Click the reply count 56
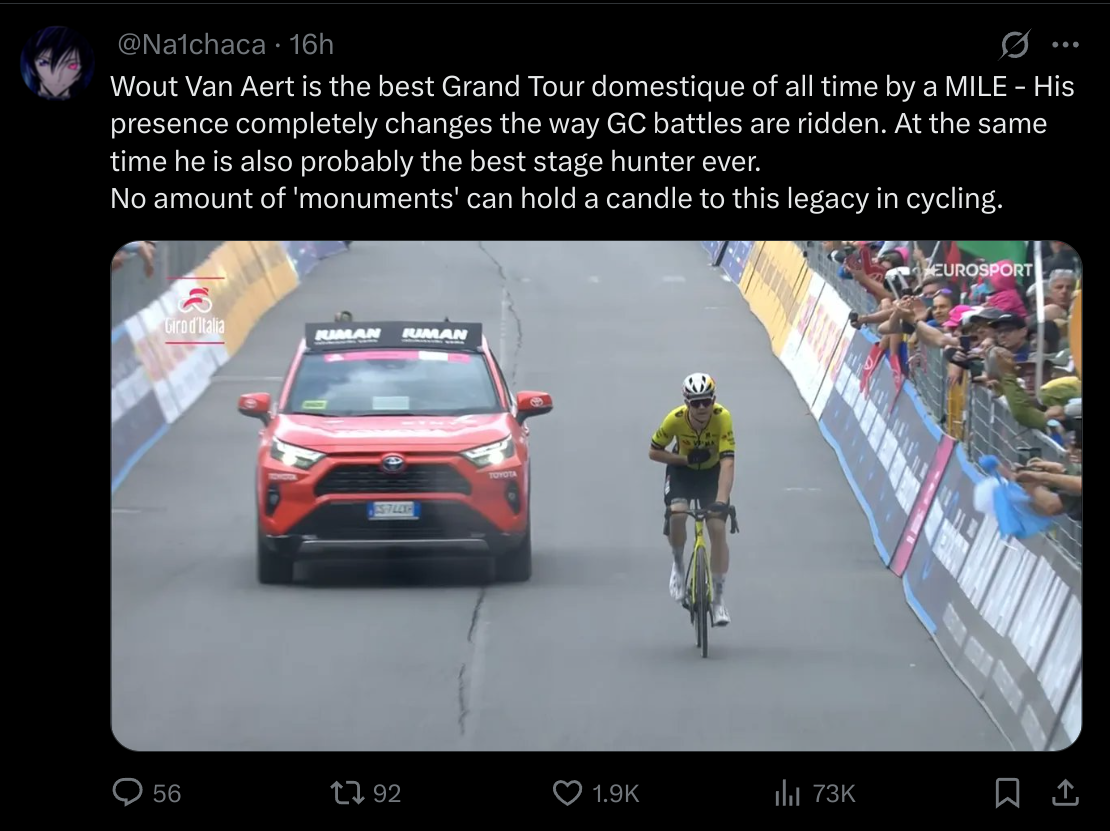The width and height of the screenshot is (1110, 831). pos(167,793)
